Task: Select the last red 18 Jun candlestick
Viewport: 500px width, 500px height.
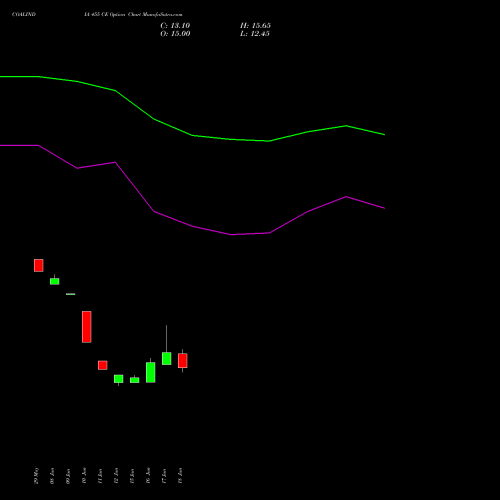Action: pos(183,361)
